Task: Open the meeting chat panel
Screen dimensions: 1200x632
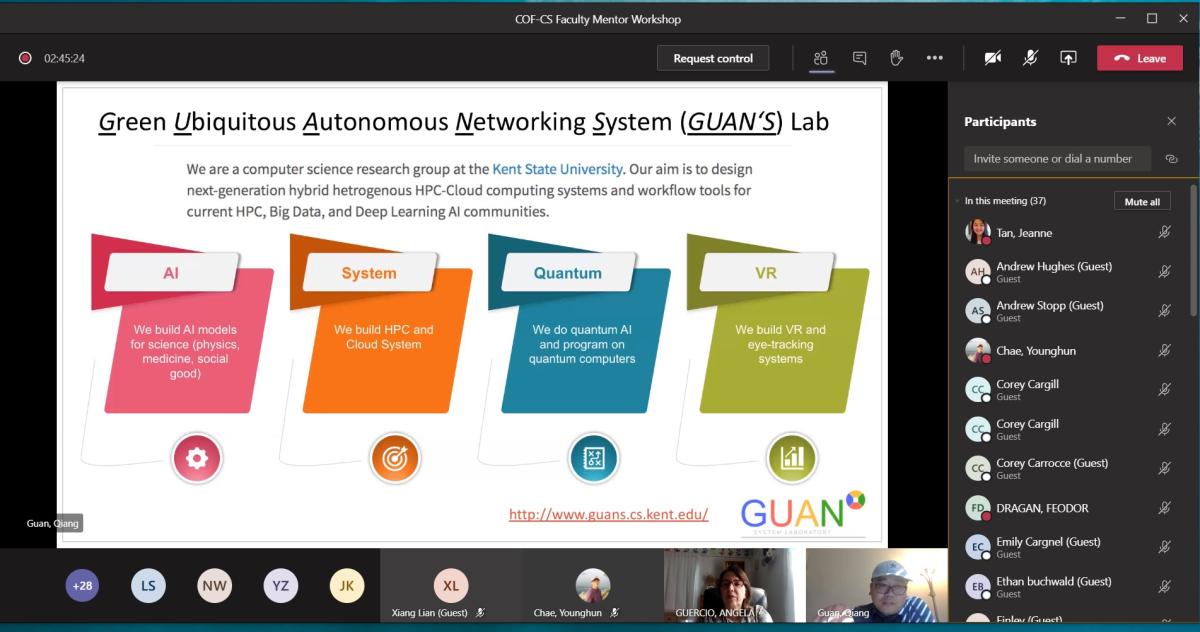Action: pyautogui.click(x=859, y=58)
